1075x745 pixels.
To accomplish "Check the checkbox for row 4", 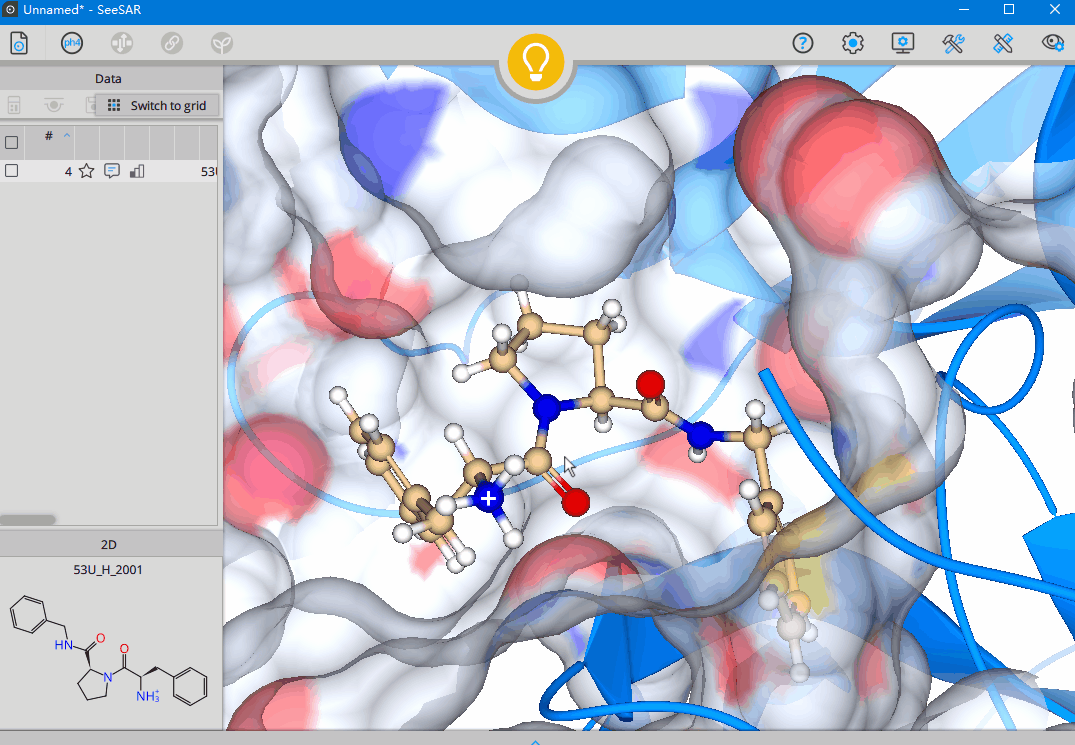I will pos(12,171).
